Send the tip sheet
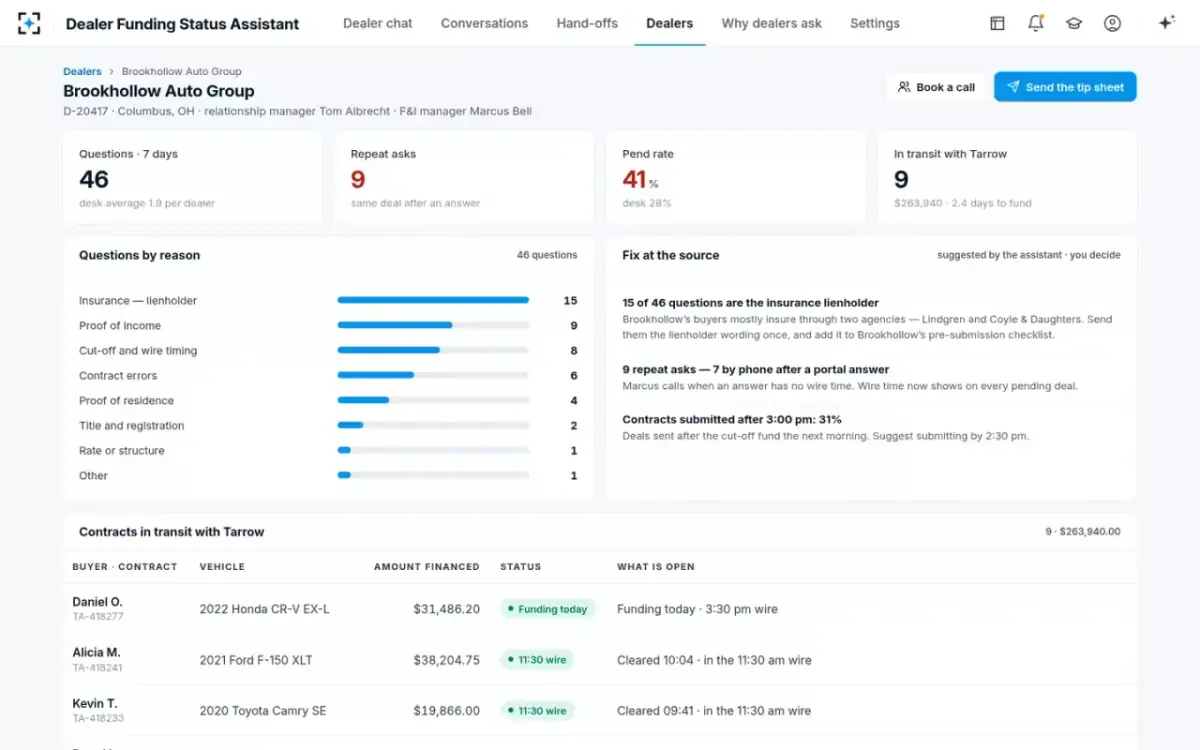The width and height of the screenshot is (1200, 750). pos(1065,87)
